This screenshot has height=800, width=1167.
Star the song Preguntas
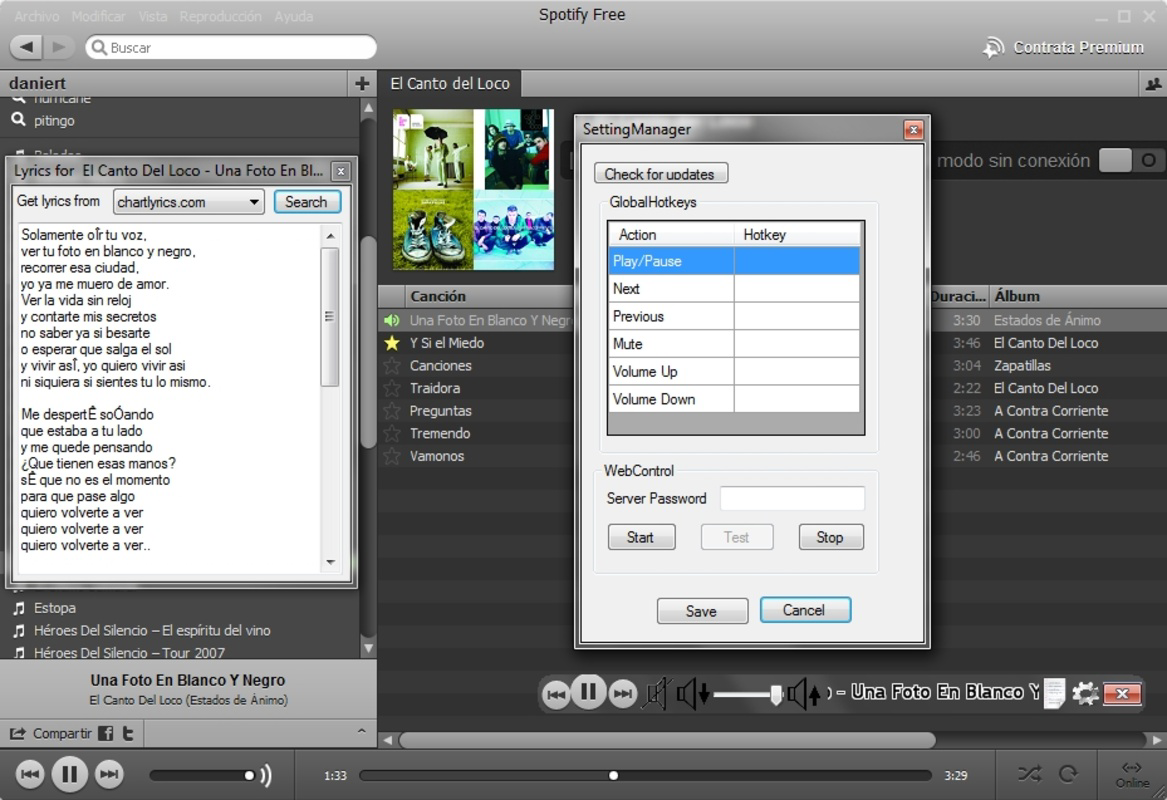tap(391, 411)
